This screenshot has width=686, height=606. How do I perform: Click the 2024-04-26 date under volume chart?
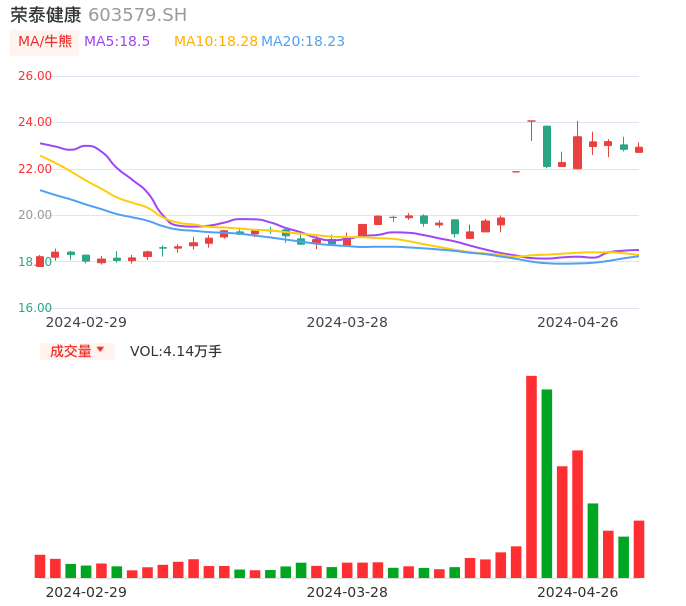578,592
